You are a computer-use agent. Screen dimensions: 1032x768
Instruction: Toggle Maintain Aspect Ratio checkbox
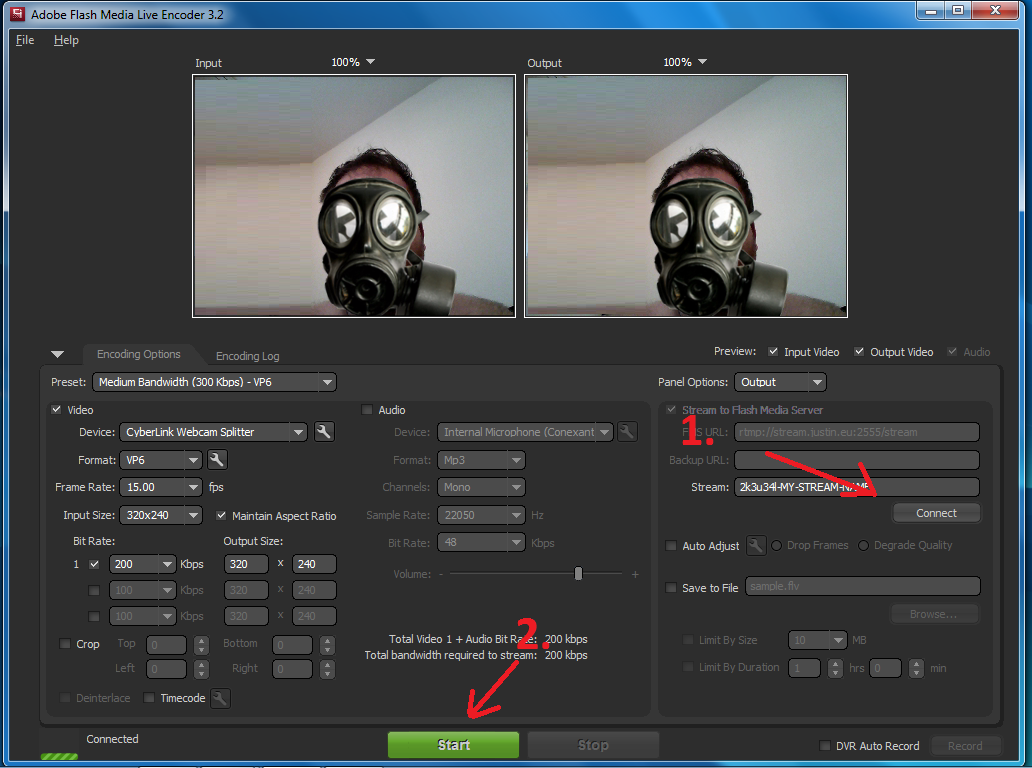tap(221, 515)
